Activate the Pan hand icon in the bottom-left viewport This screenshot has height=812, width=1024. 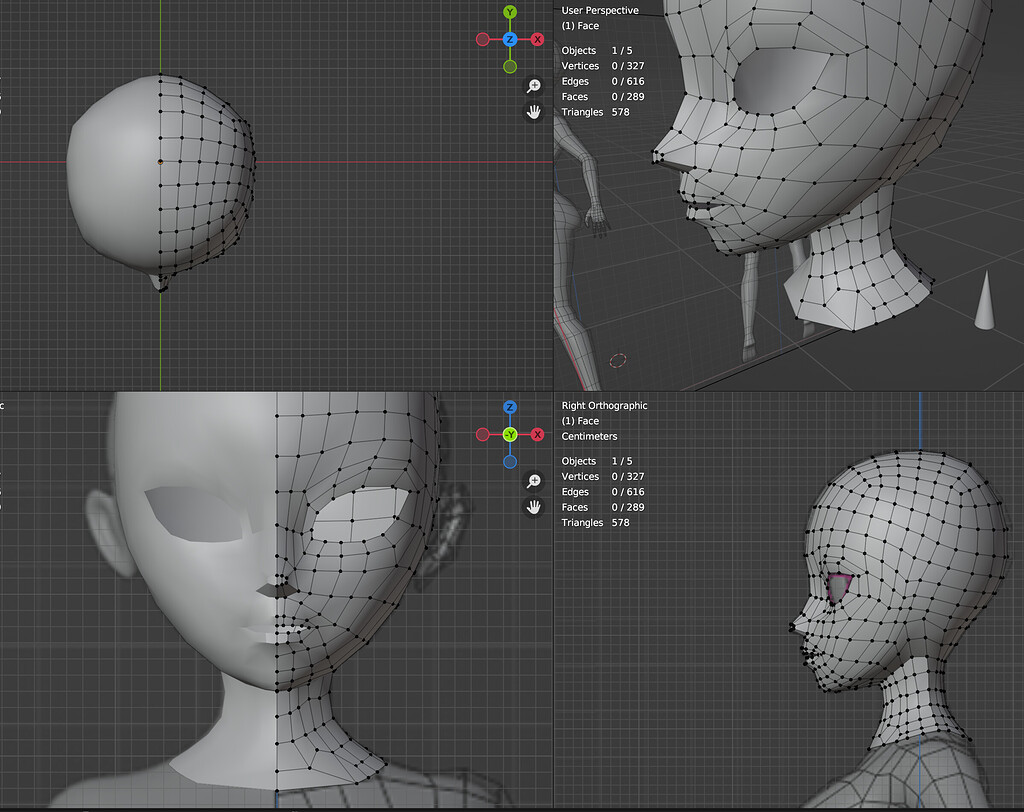[534, 506]
